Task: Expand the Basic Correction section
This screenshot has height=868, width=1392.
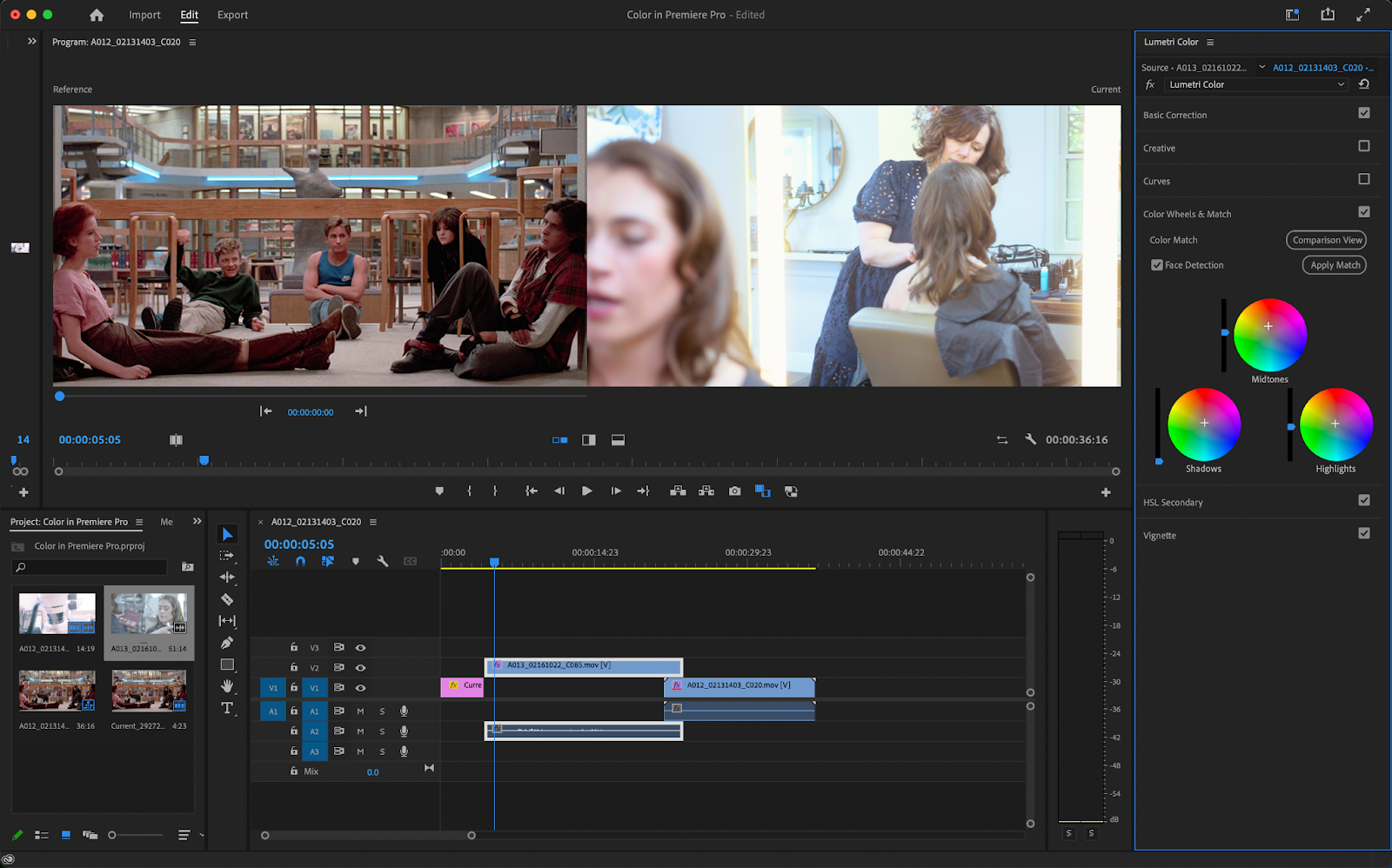Action: 1175,115
